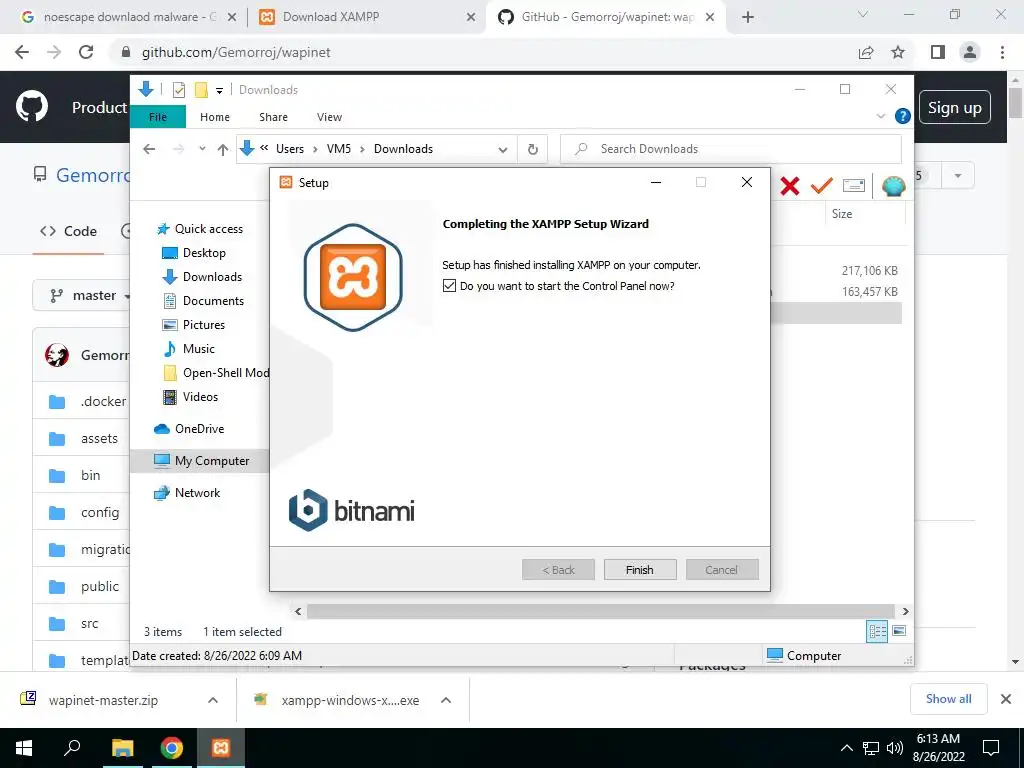Image resolution: width=1024 pixels, height=768 pixels.
Task: Expand the Explorer ribbon with chevron
Action: click(880, 116)
